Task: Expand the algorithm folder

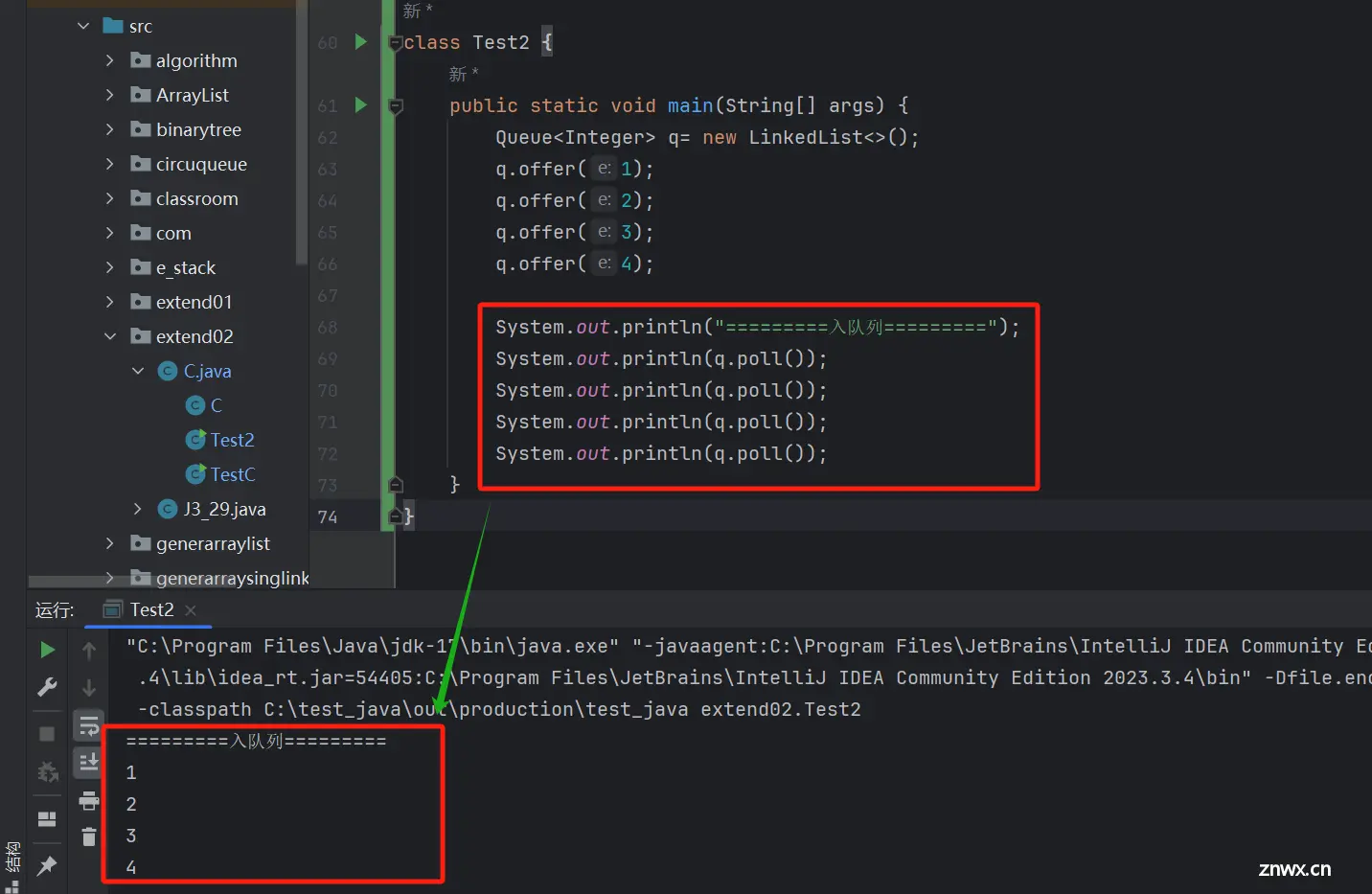Action: (x=109, y=60)
